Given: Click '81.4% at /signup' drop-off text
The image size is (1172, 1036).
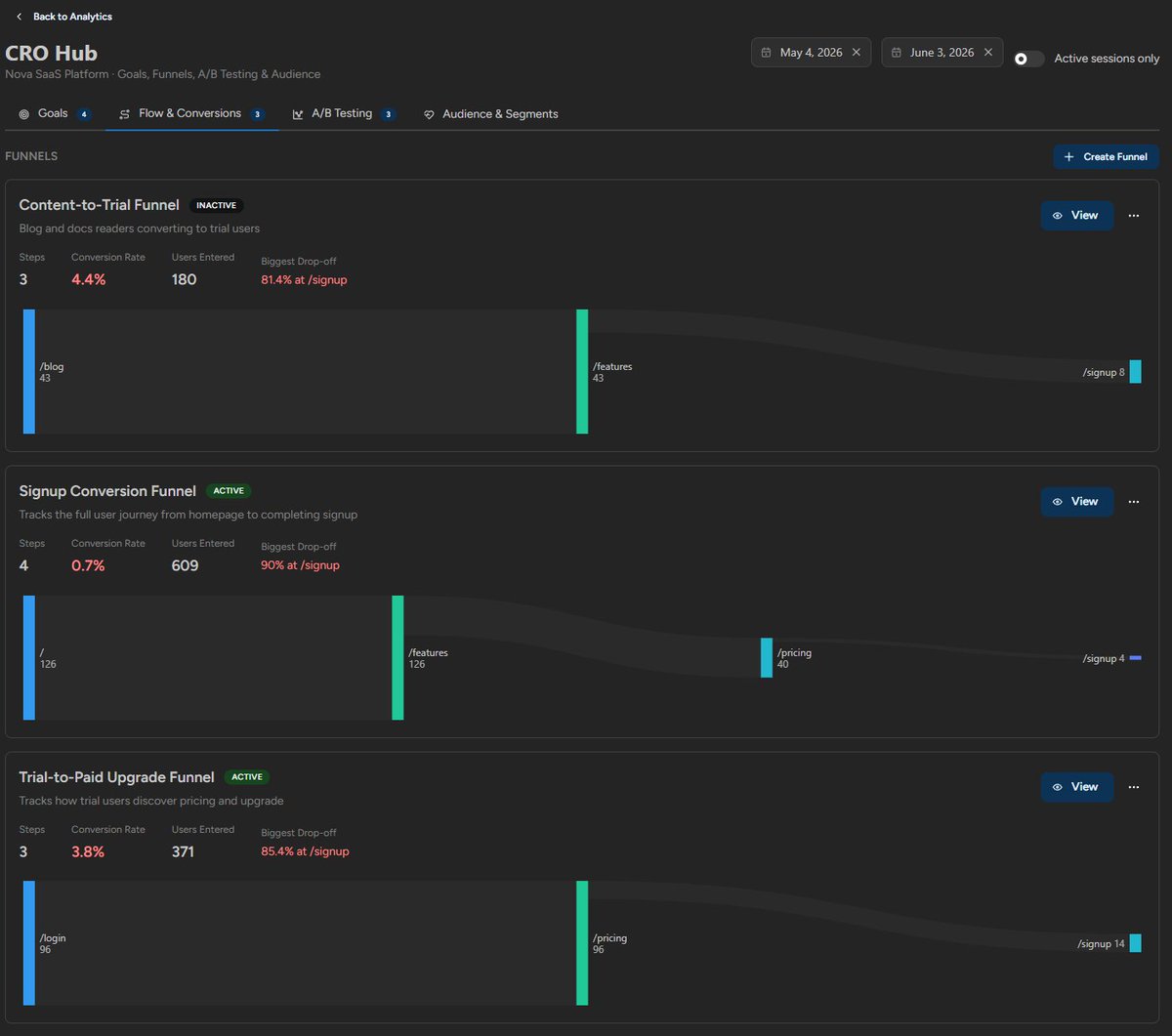Looking at the screenshot, I should pos(304,279).
